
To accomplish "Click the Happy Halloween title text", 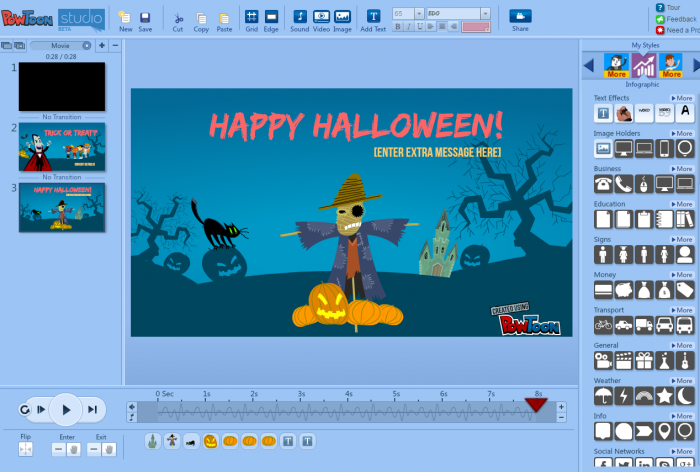I will tap(356, 125).
